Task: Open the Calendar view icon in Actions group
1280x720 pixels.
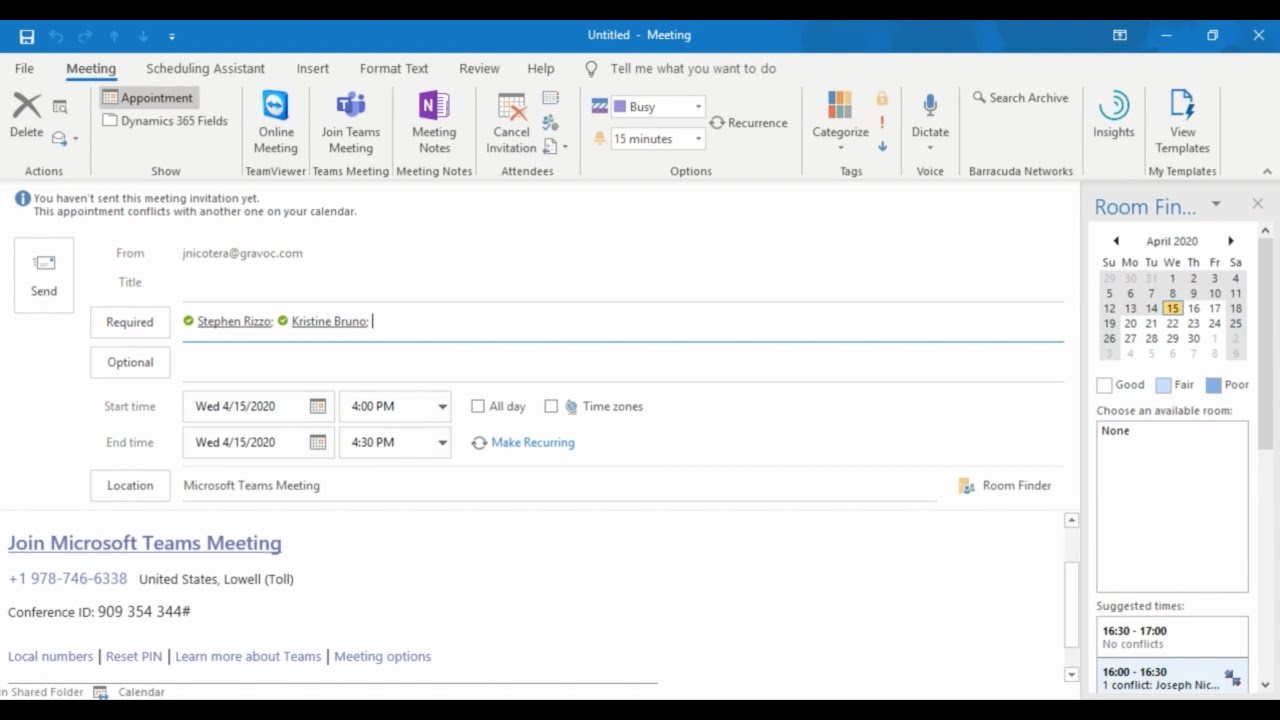Action: 60,107
